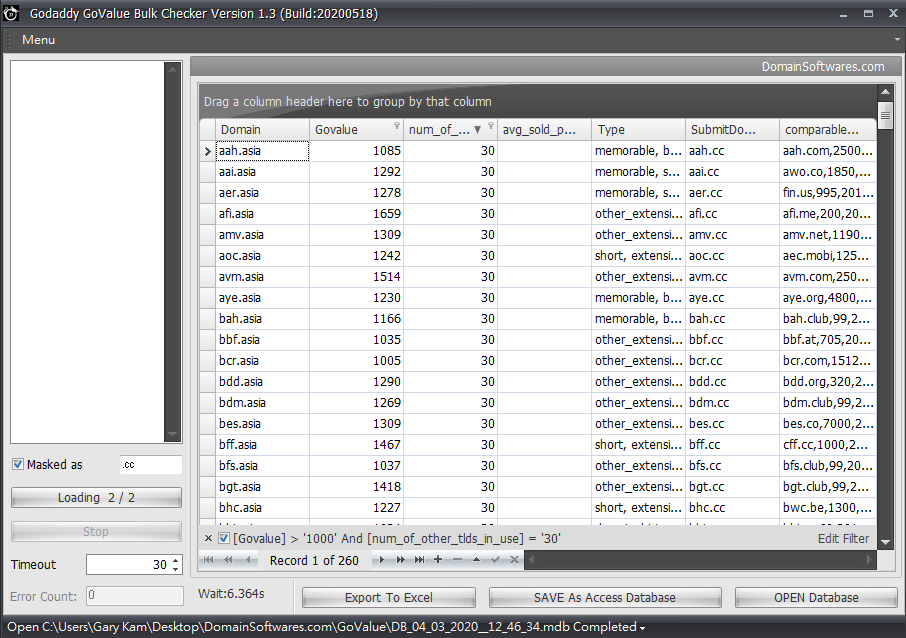Click domain list scroll up arrow
This screenshot has width=906, height=638.
[x=172, y=69]
